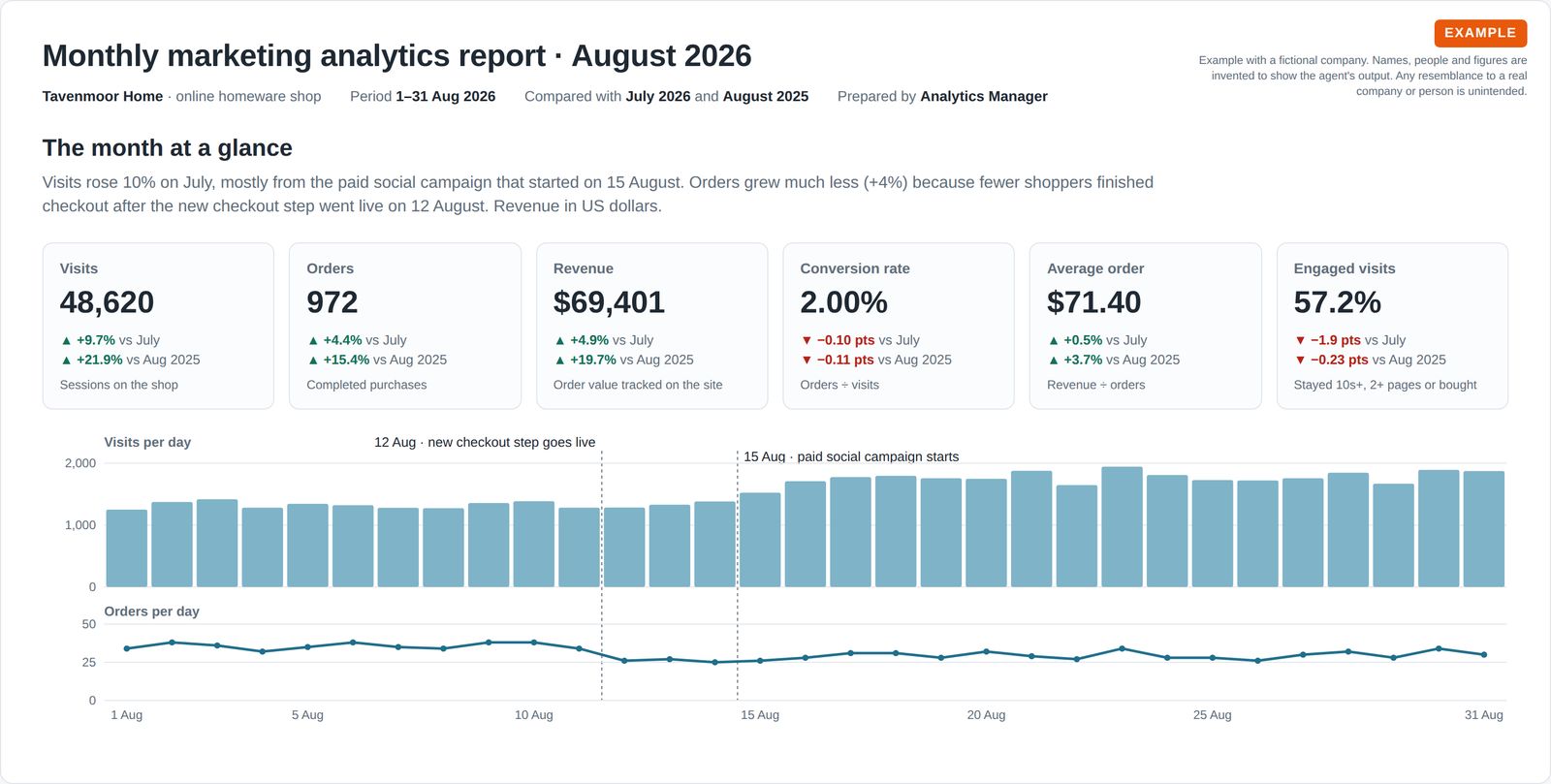Select the visits bar for 20 Aug
Viewport: 1551px width, 784px height.
986,533
